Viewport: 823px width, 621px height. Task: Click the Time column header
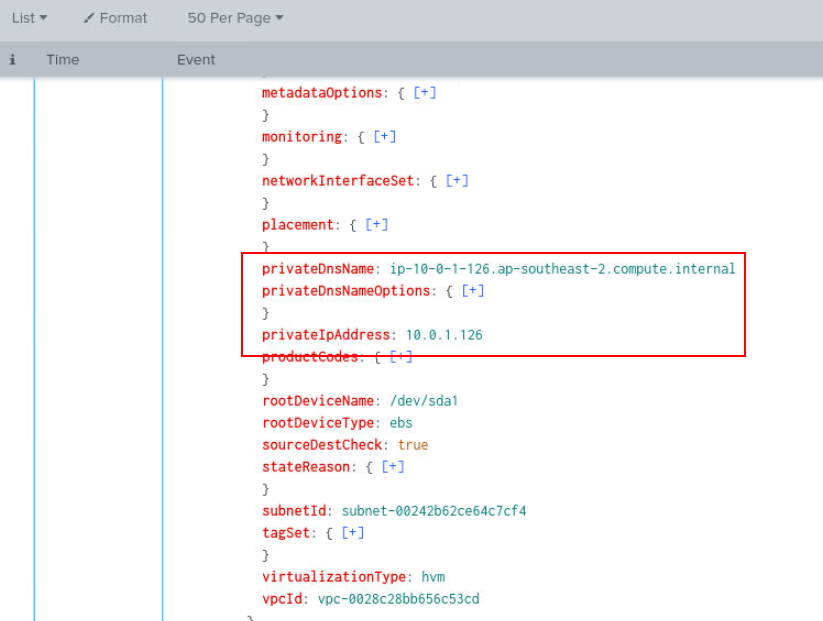click(x=62, y=60)
